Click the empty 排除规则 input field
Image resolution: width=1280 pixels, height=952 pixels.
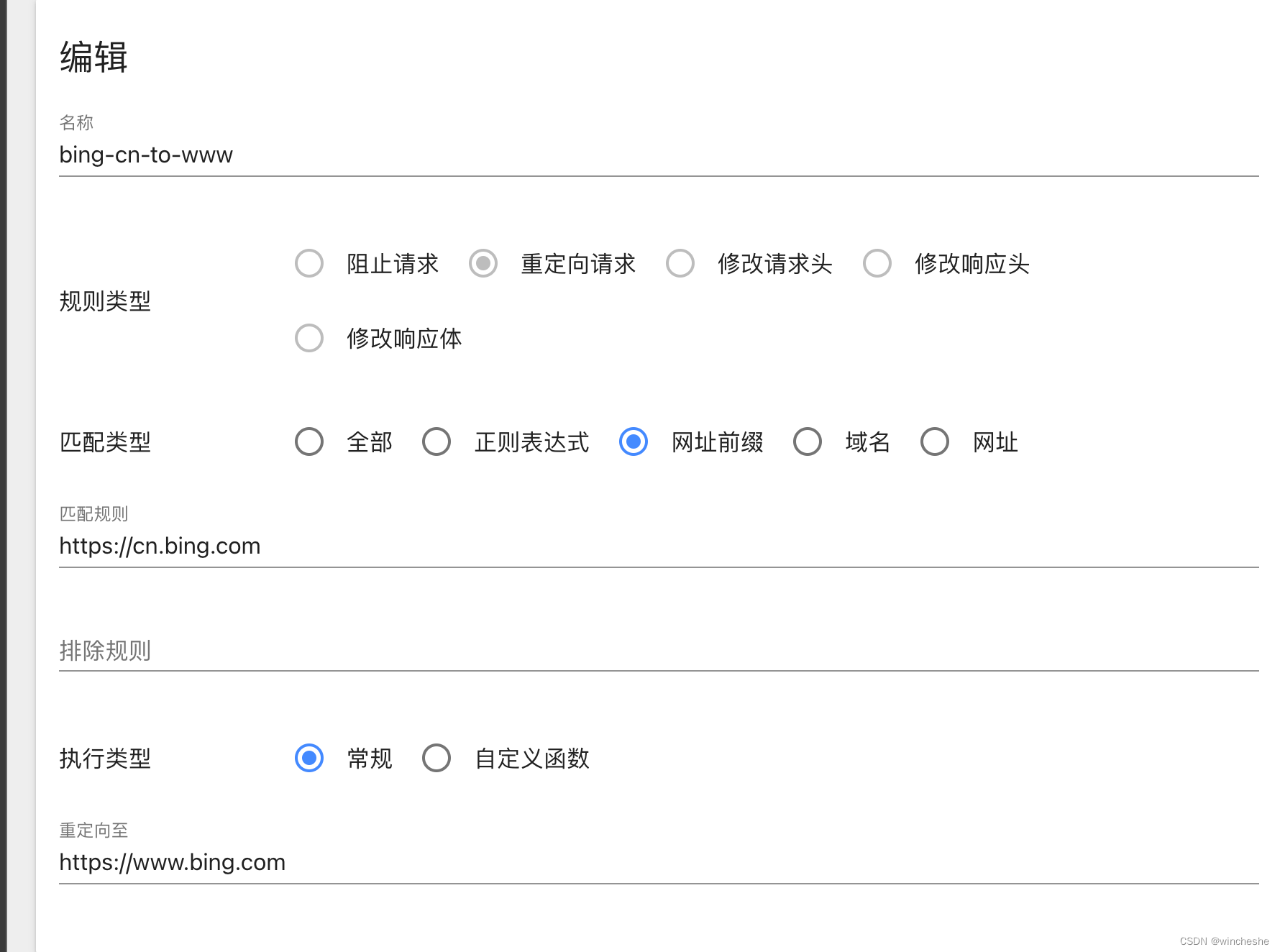coord(659,651)
